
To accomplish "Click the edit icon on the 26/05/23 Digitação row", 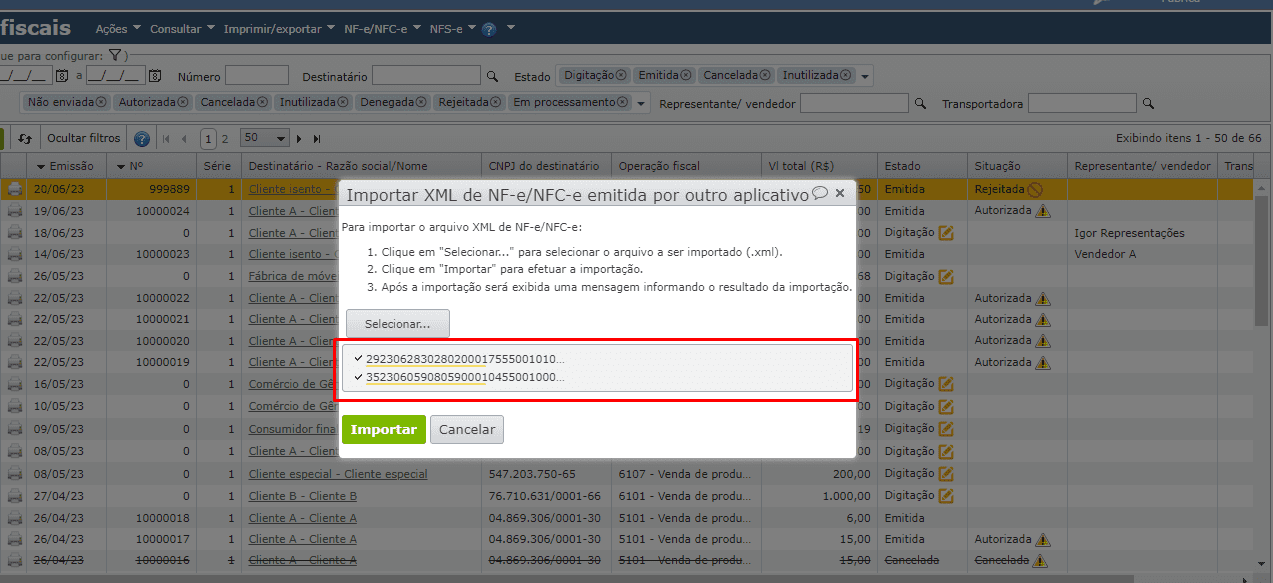I will pos(946,276).
